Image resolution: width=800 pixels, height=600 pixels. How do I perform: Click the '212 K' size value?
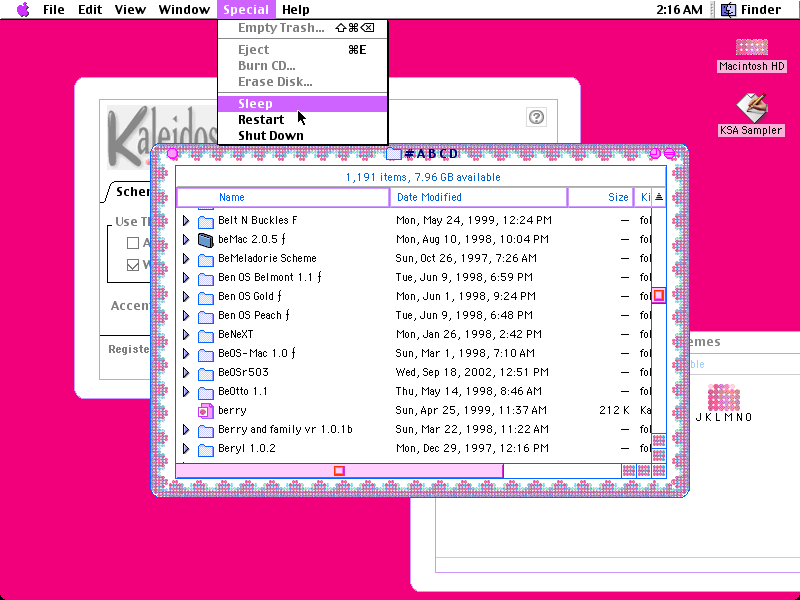coord(614,410)
